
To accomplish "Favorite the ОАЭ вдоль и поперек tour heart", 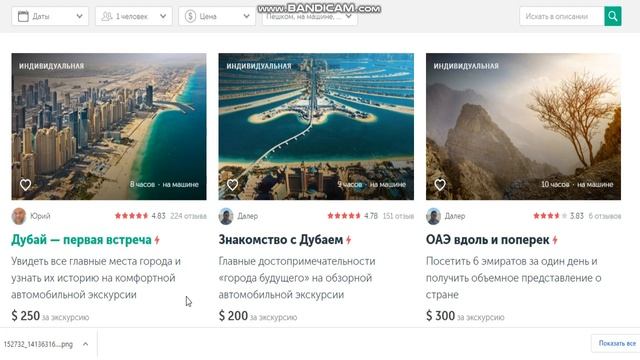I will coord(440,185).
